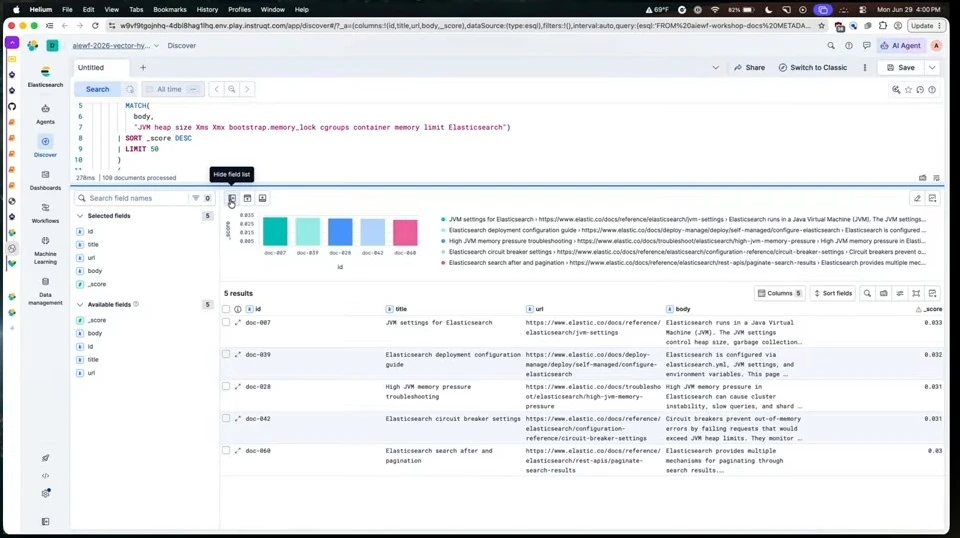Click the magnifier icon in results toolbar
The image size is (960, 538).
pyautogui.click(x=868, y=294)
